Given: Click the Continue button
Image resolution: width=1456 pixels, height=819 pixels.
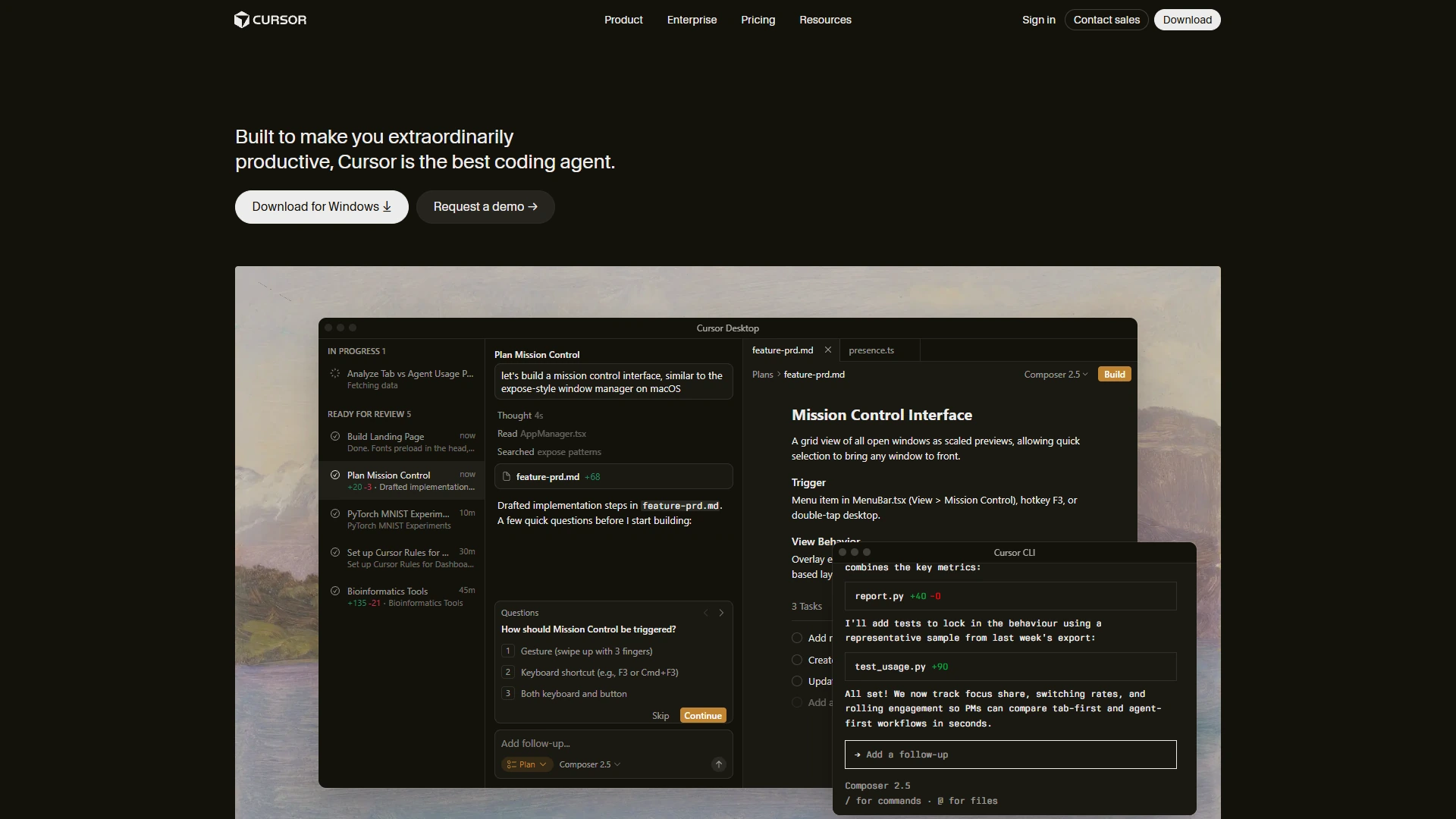Looking at the screenshot, I should click(x=703, y=716).
